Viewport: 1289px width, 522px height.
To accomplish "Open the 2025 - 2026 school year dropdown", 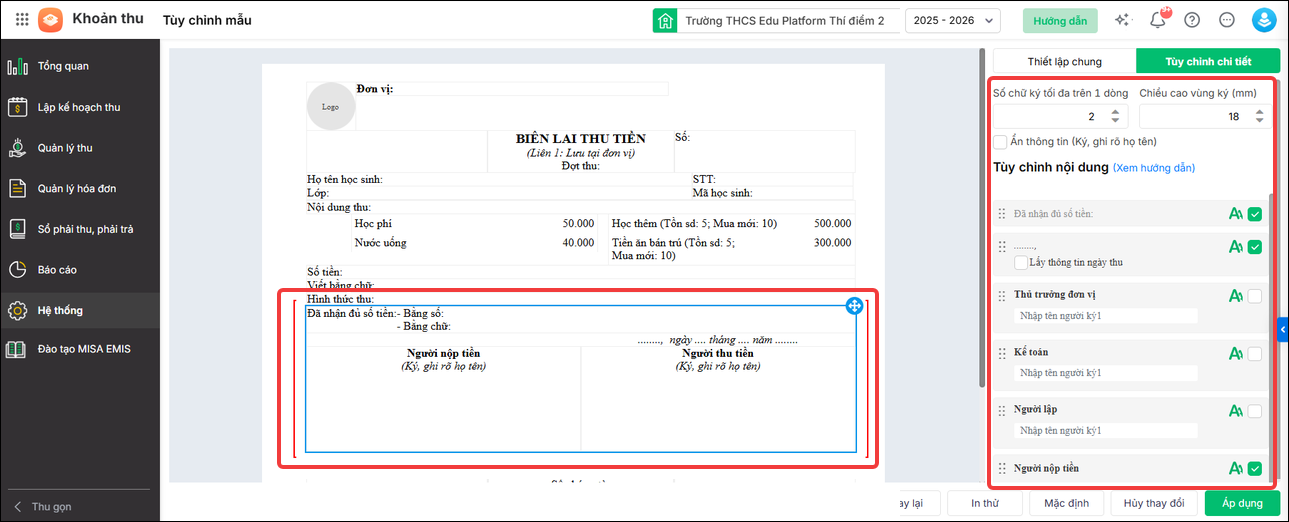I will point(953,20).
